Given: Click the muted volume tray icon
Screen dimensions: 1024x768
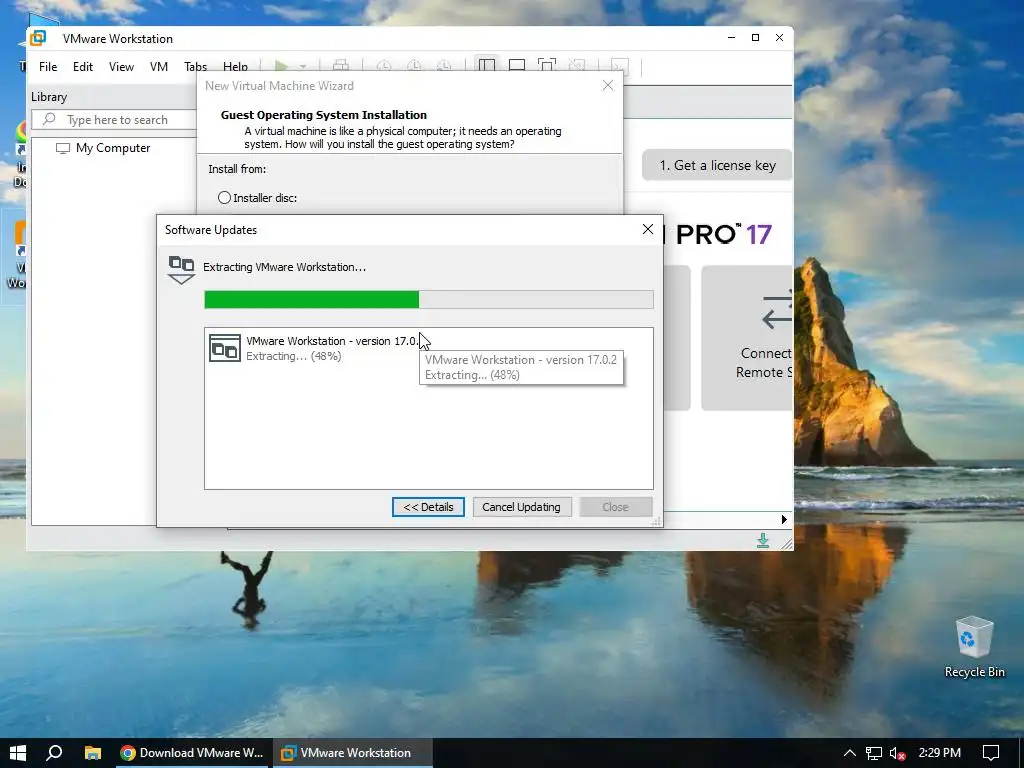Looking at the screenshot, I should point(897,753).
